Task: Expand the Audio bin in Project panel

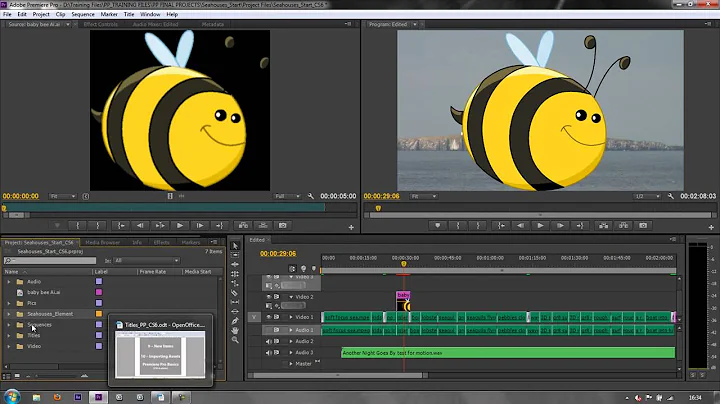Action: [9, 281]
